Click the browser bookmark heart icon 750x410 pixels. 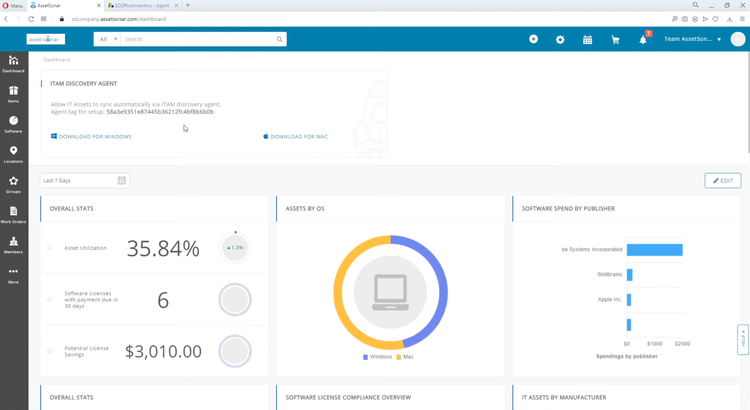click(x=715, y=19)
